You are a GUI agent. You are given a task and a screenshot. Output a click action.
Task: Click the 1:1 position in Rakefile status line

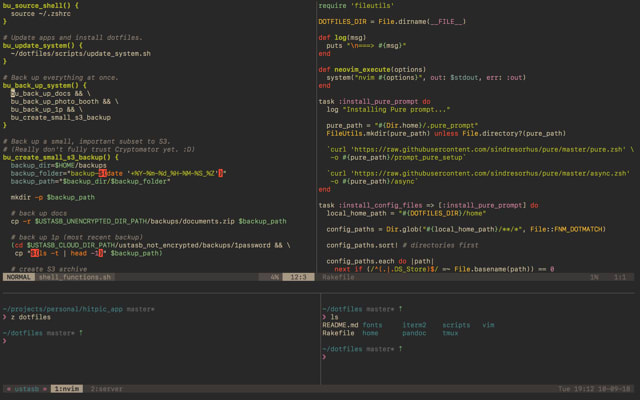(620, 277)
